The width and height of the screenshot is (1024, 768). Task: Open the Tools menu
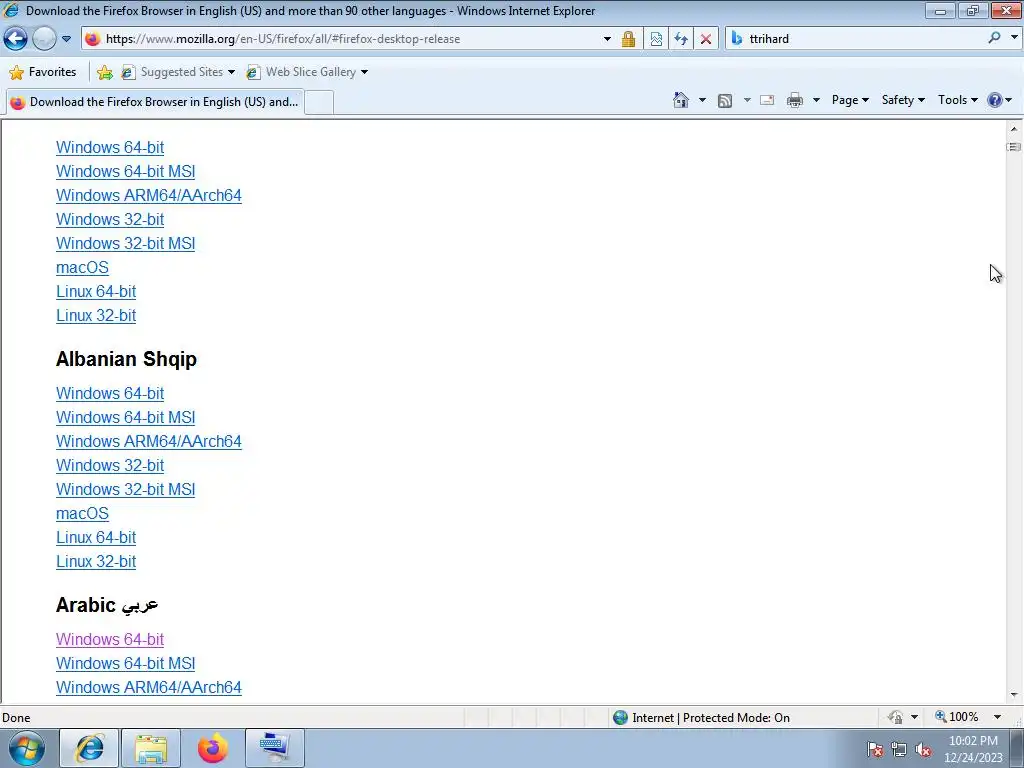[x=957, y=100]
